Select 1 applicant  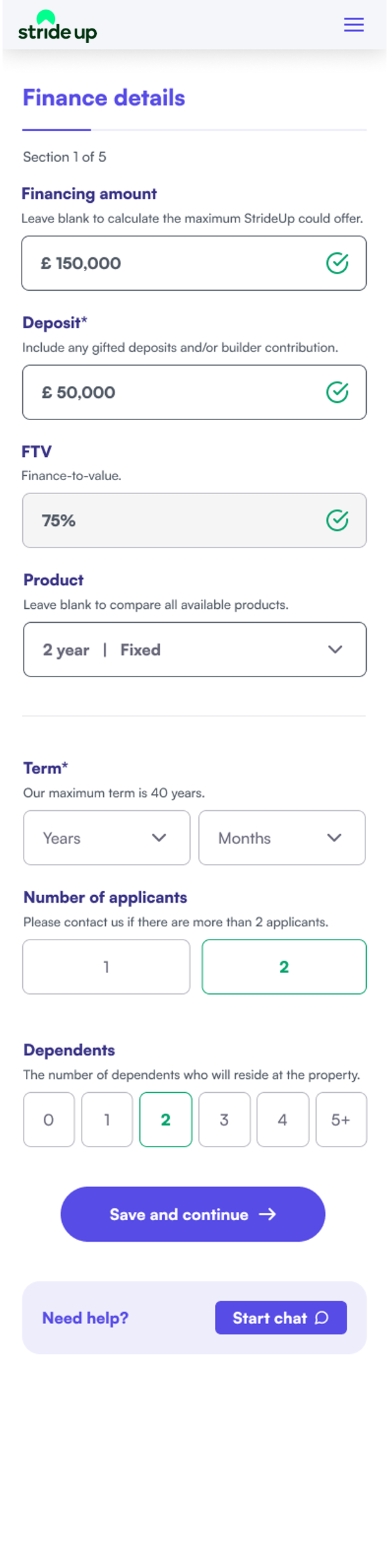click(x=106, y=967)
